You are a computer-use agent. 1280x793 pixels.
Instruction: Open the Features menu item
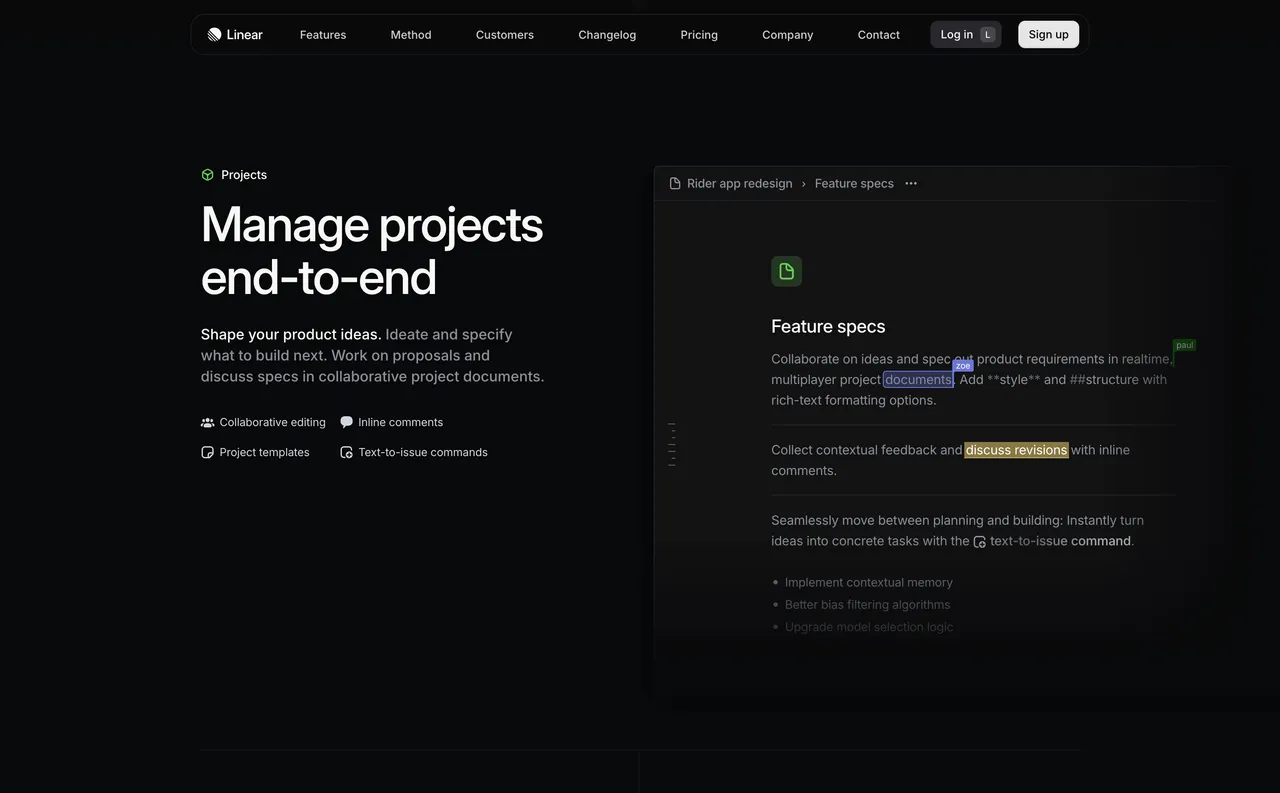click(323, 33)
